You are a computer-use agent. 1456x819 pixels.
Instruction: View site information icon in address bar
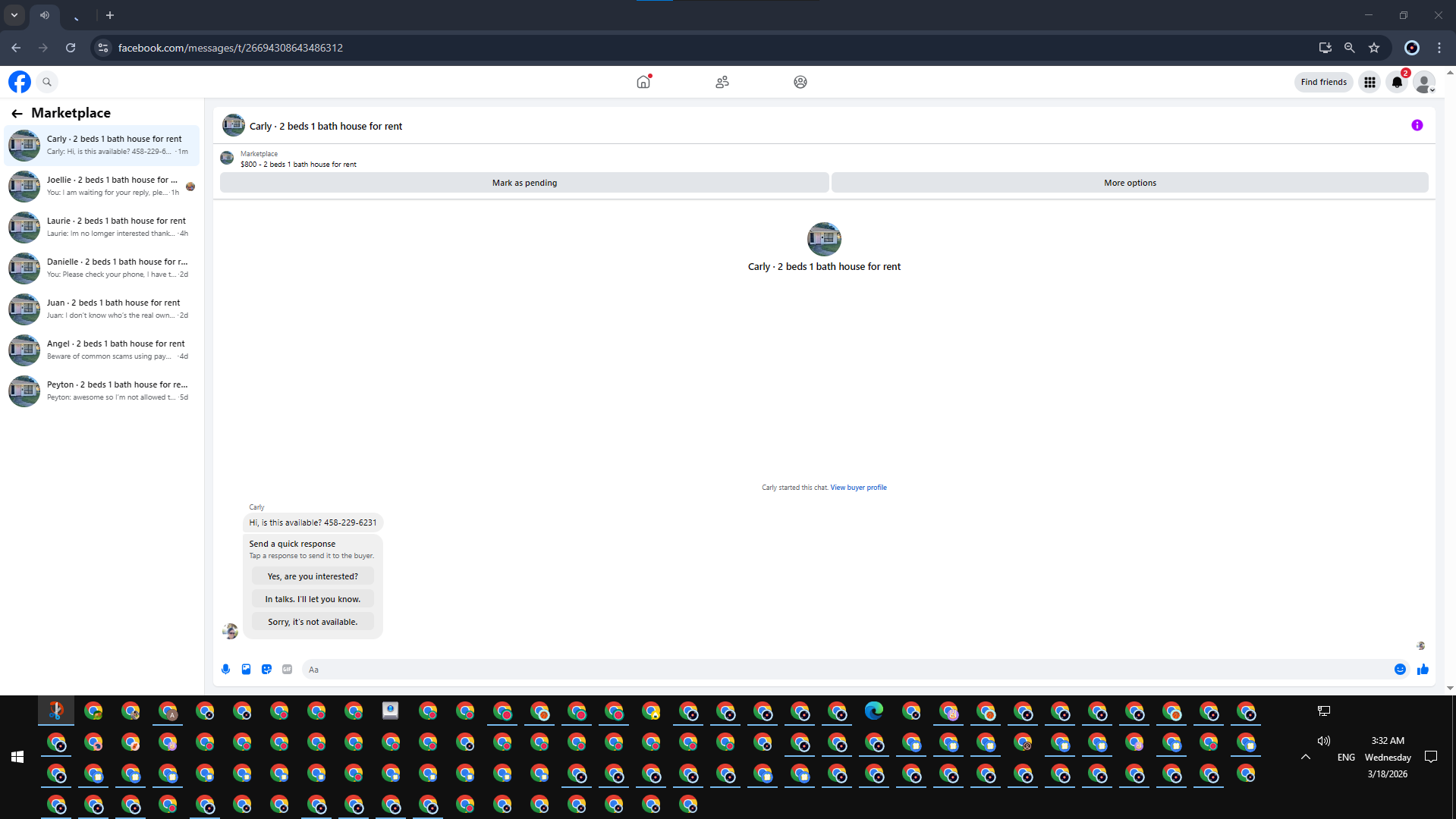click(103, 48)
